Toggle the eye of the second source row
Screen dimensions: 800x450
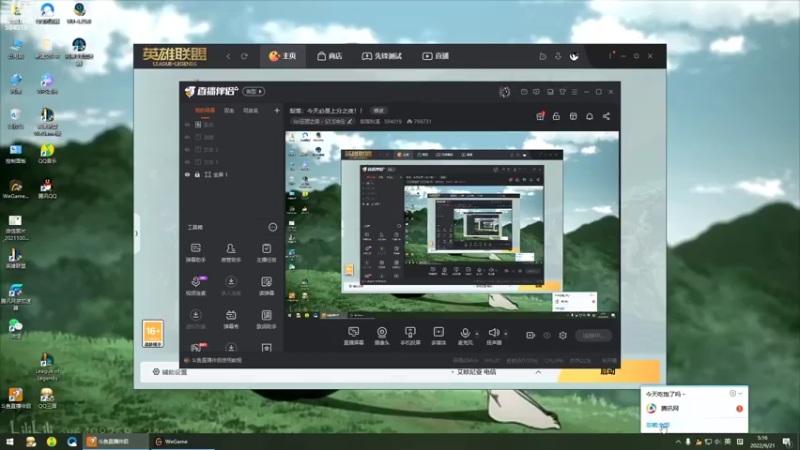187,137
